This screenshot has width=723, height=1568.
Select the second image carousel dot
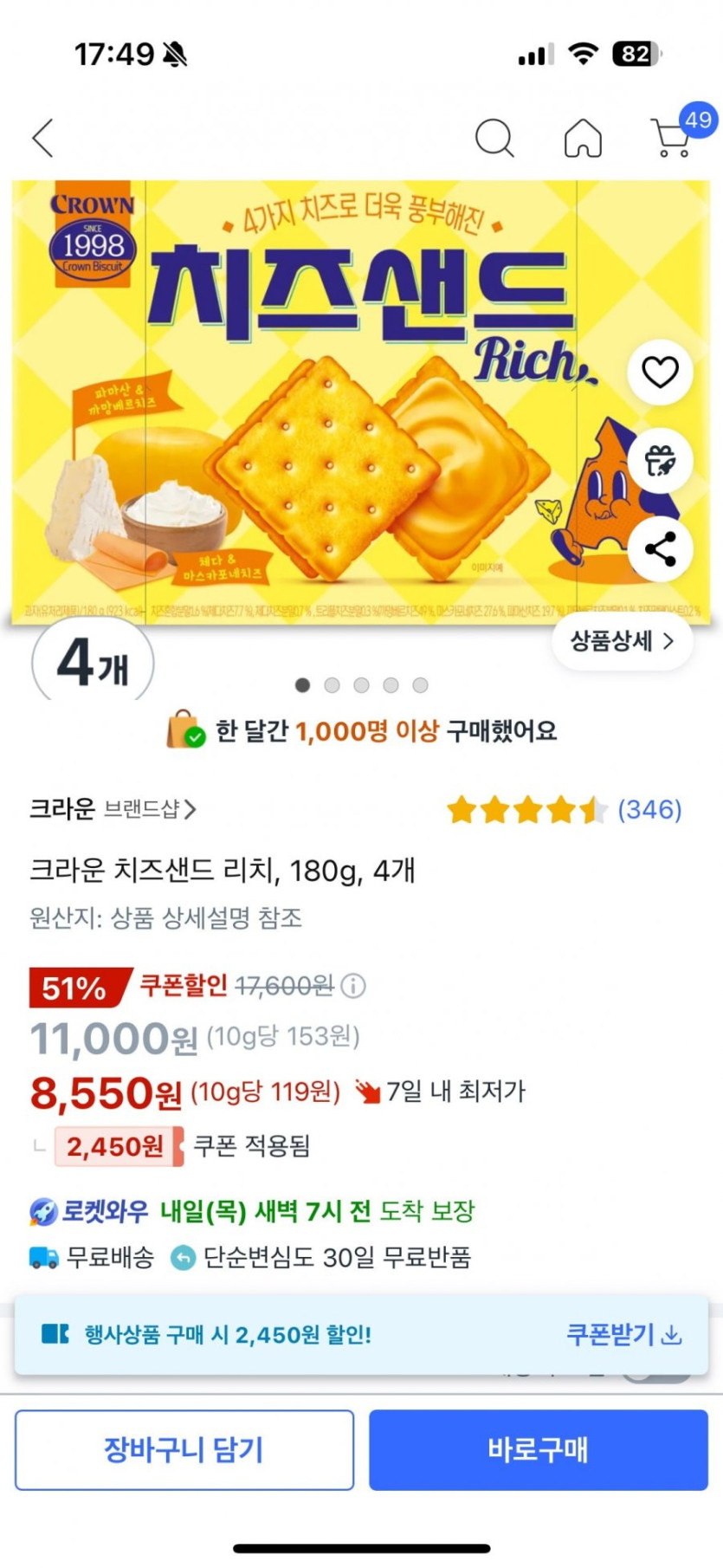[332, 685]
